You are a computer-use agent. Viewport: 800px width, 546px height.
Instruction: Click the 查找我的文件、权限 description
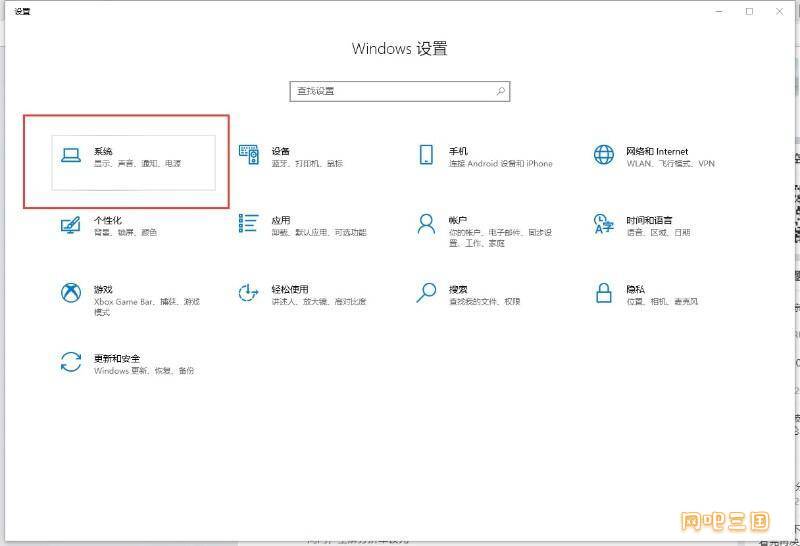coord(484,302)
